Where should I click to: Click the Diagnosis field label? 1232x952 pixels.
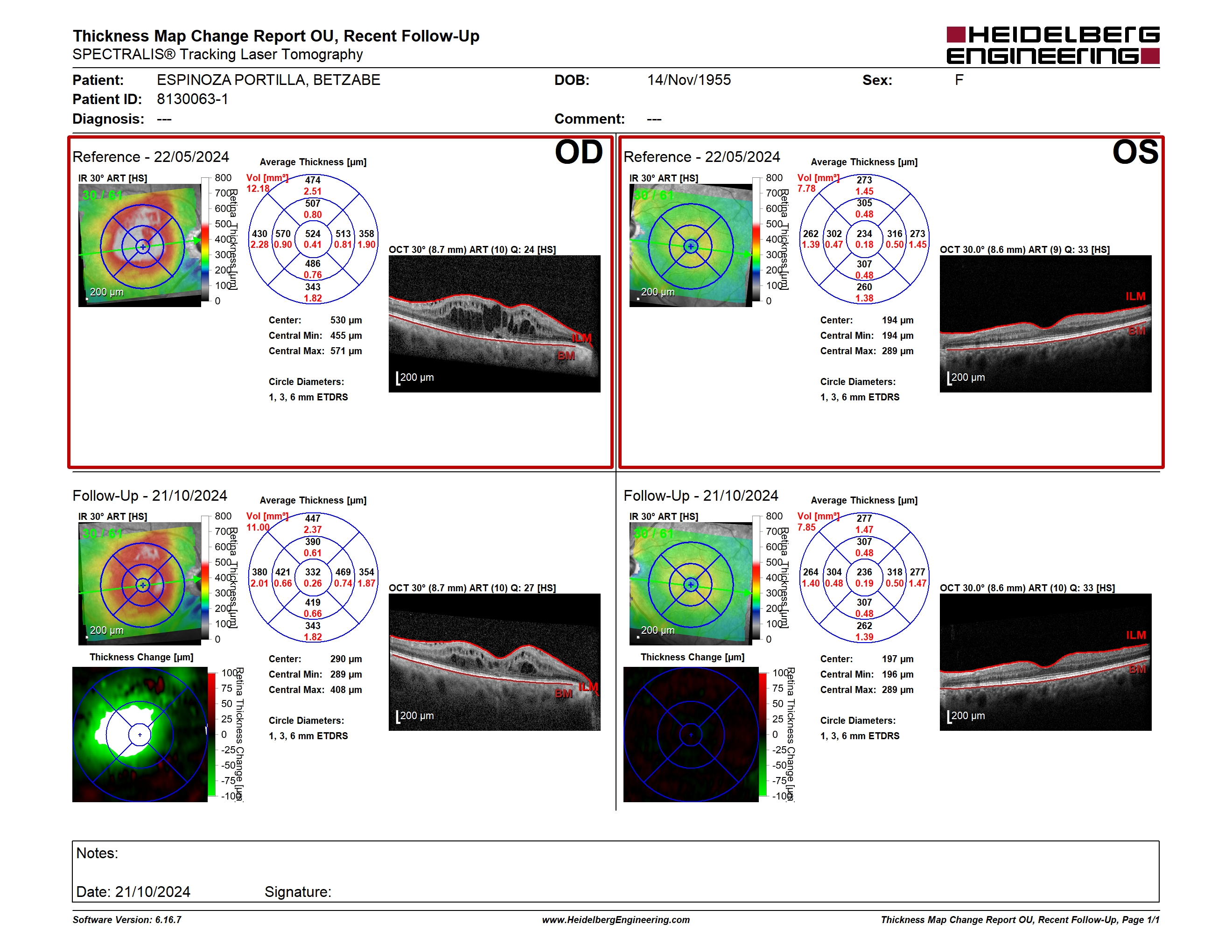pos(108,119)
